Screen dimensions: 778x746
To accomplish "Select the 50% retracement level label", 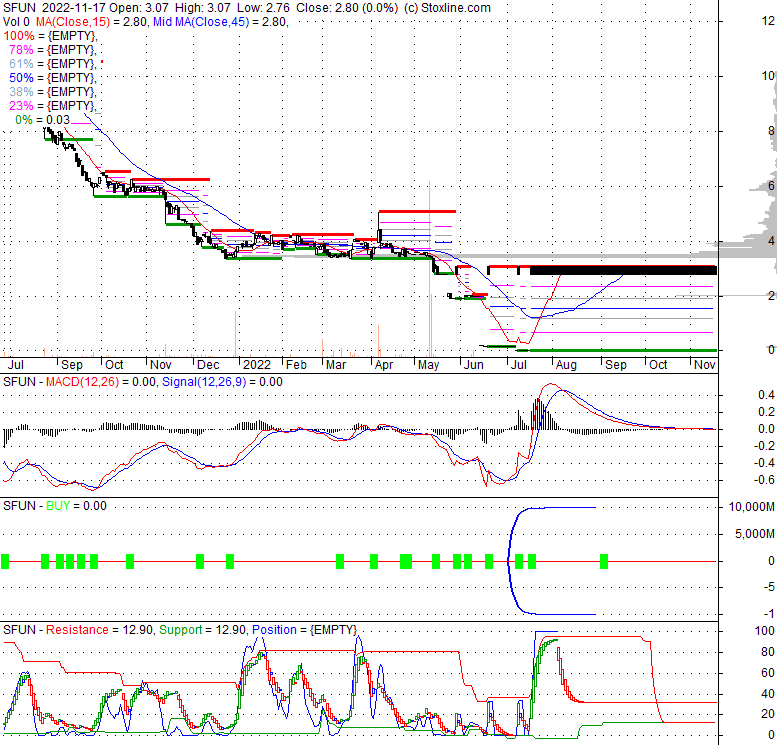I will point(52,77).
